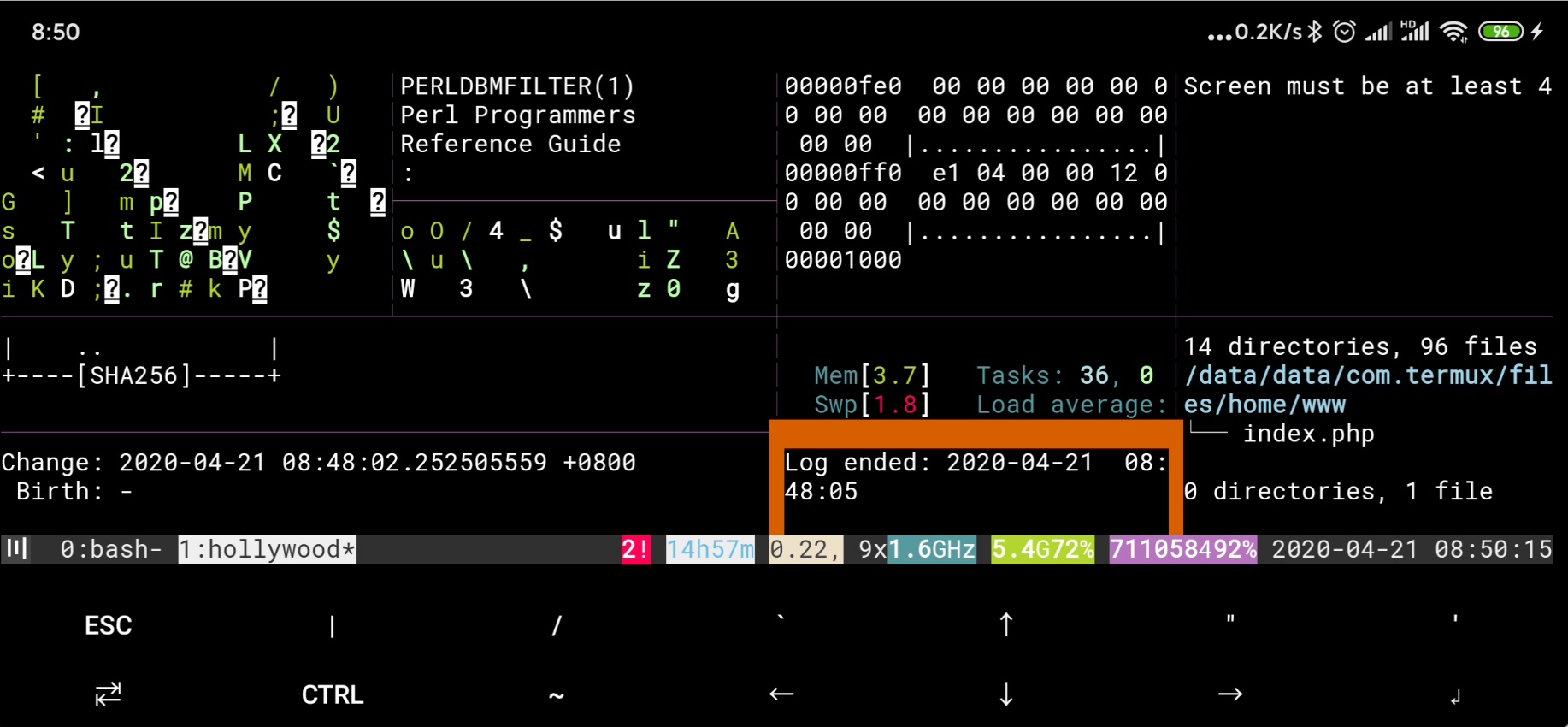1568x727 pixels.
Task: Click the 8:50 system clock
Action: pos(56,33)
